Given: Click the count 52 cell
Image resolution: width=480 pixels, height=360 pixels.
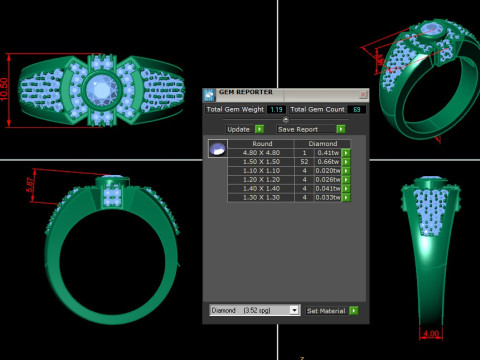Looking at the screenshot, I should 304,162.
